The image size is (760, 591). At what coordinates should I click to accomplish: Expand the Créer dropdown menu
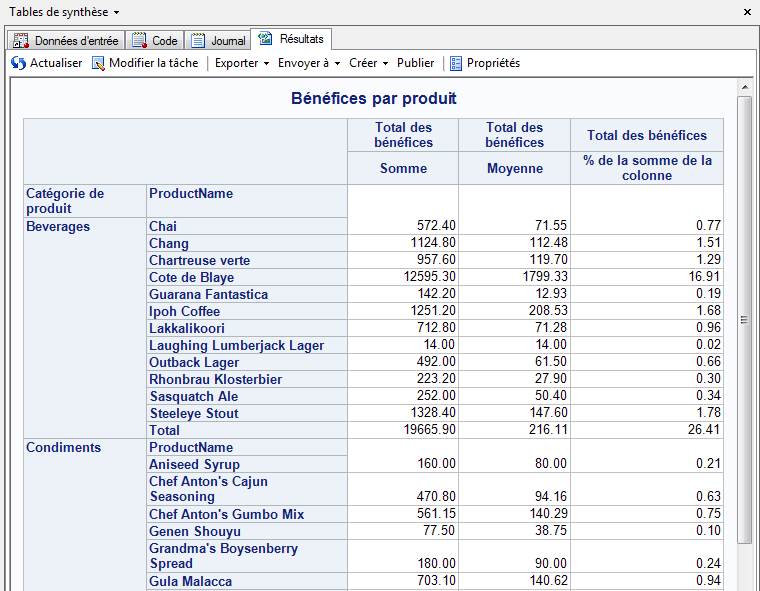[x=368, y=63]
